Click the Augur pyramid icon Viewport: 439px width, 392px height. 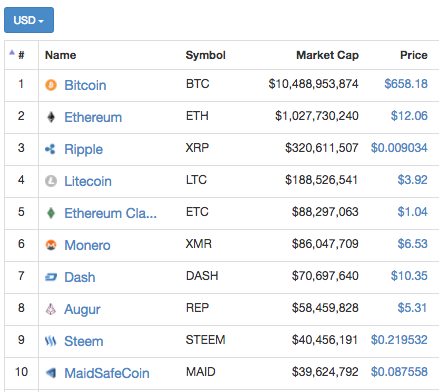click(x=51, y=309)
